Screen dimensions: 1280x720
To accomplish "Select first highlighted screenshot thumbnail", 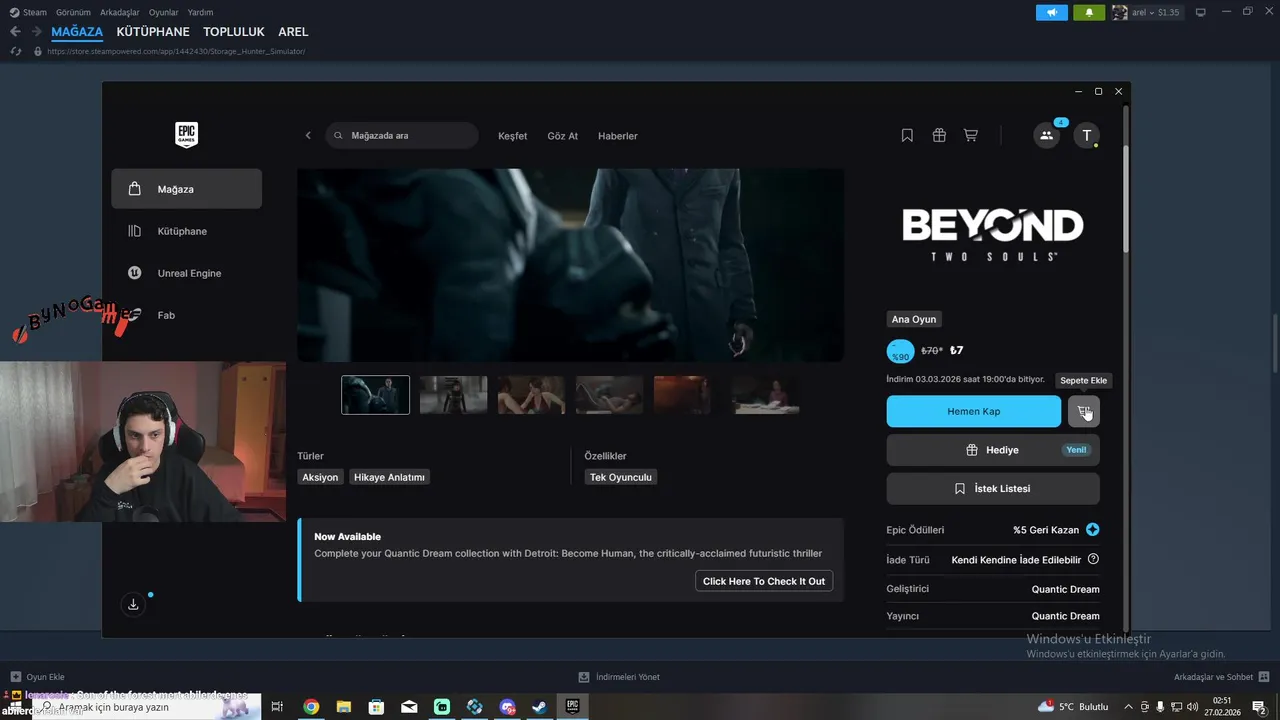I will tap(375, 395).
